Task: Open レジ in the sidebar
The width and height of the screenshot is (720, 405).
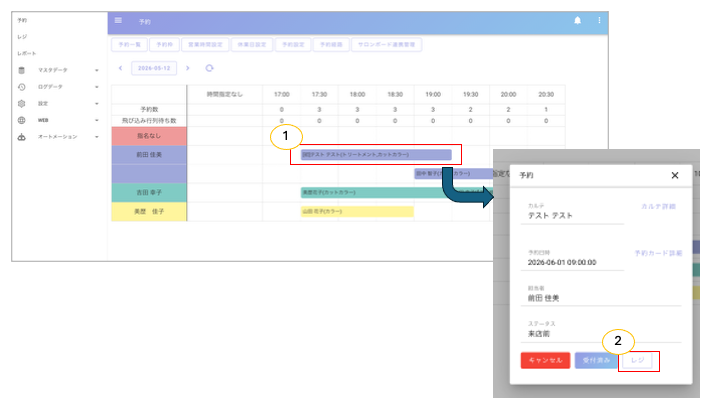Action: point(22,37)
